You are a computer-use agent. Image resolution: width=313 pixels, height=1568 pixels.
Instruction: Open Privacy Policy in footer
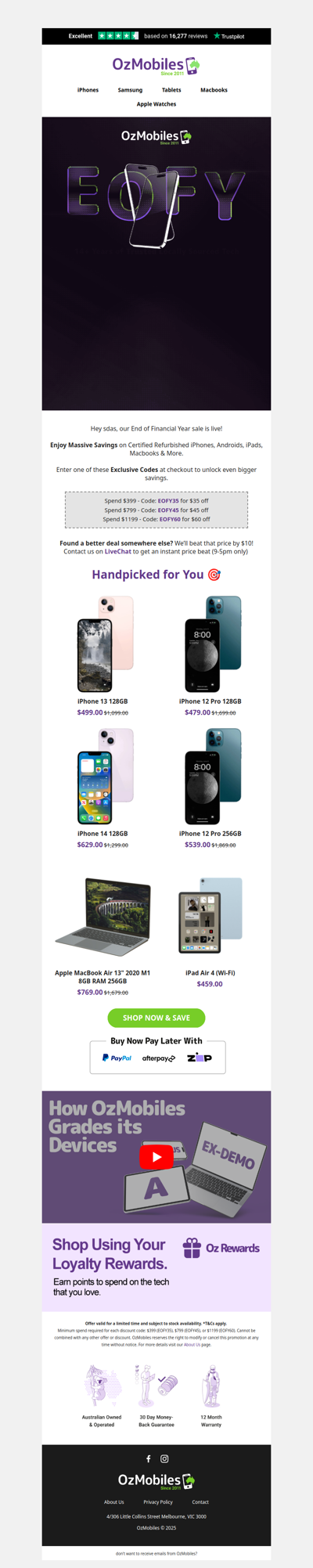(x=158, y=1501)
